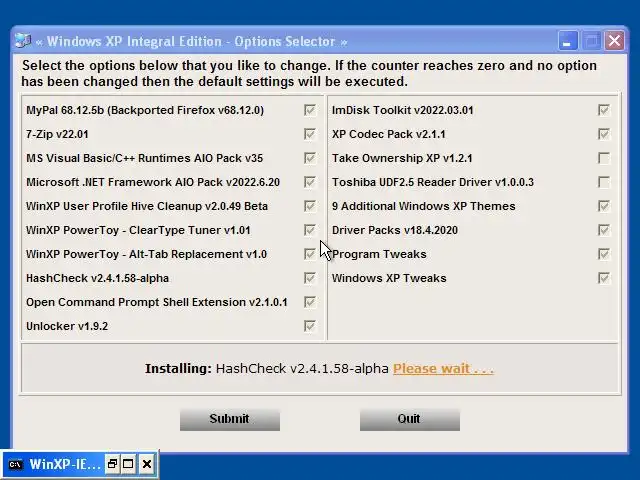Toggle WinXP User Profile Hive Cleanup checkbox
The height and width of the screenshot is (480, 640).
[x=310, y=206]
